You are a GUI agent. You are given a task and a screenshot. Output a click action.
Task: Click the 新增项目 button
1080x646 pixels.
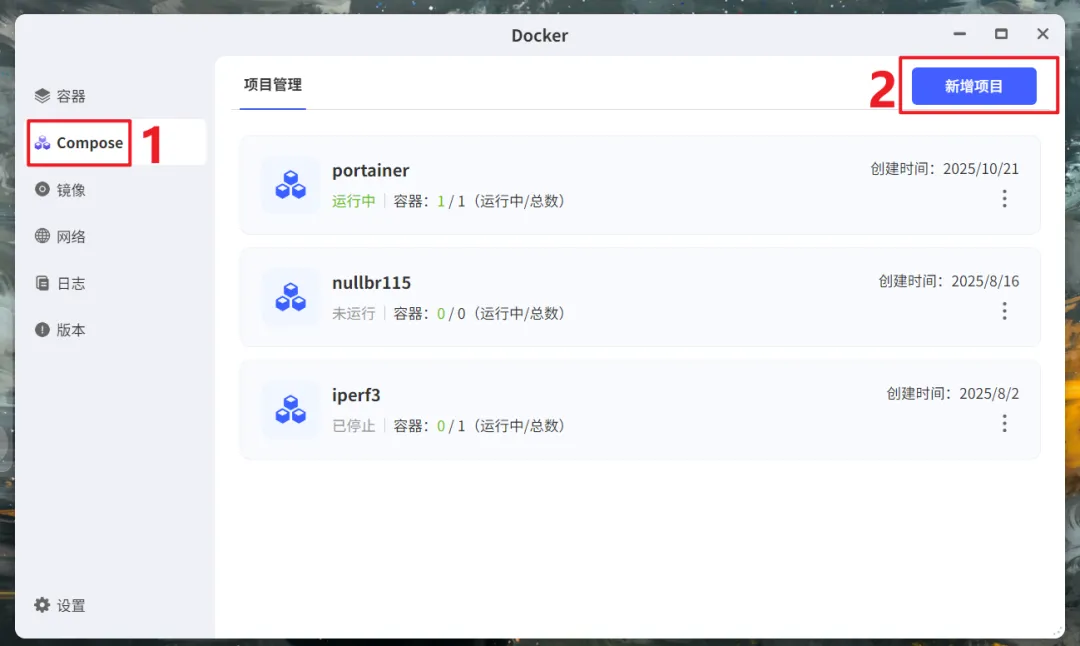[974, 86]
